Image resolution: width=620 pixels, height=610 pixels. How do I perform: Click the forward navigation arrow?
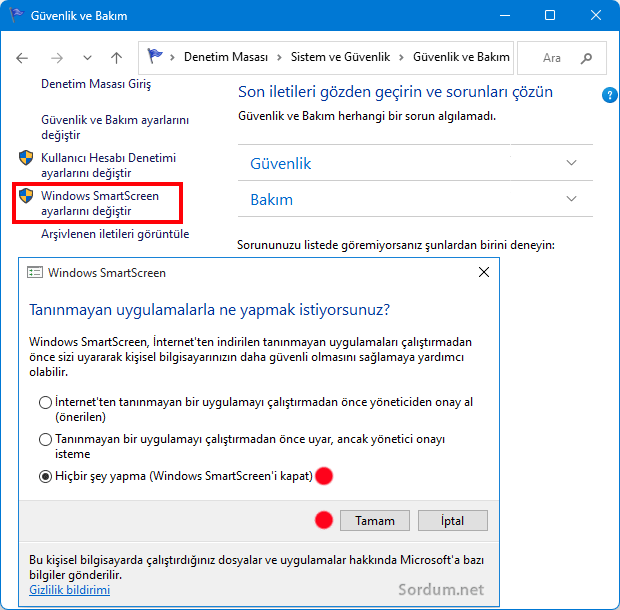[x=57, y=59]
